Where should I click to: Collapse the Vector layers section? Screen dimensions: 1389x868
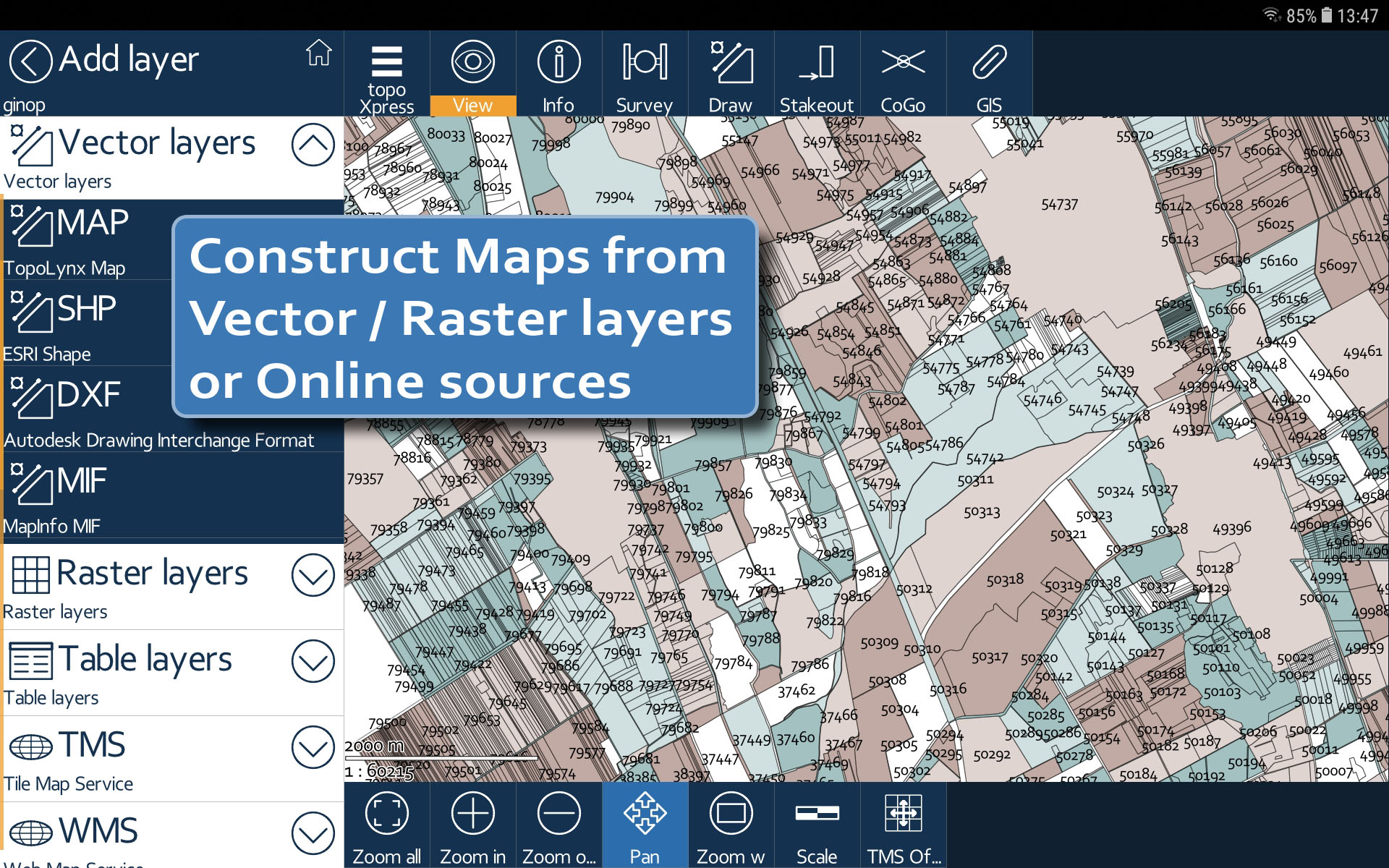click(313, 145)
